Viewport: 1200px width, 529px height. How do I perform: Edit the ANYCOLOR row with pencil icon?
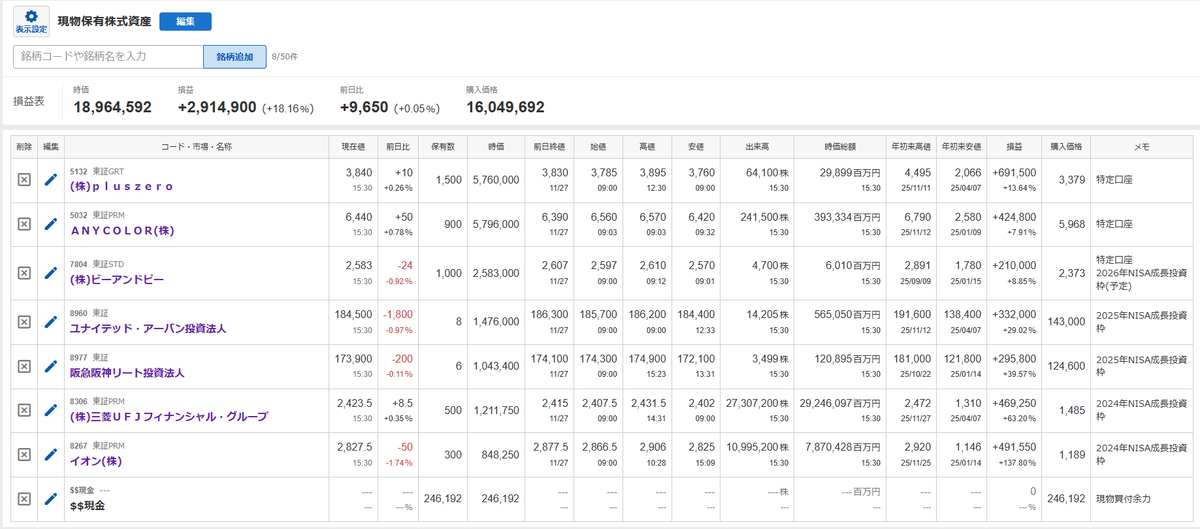click(51, 224)
